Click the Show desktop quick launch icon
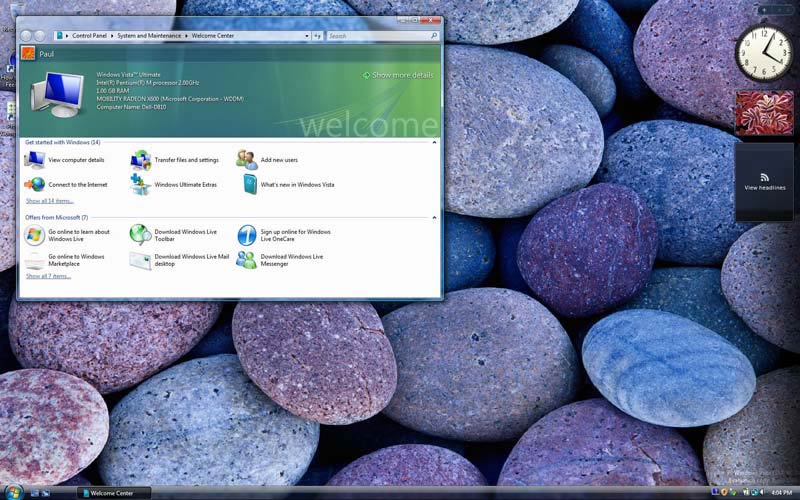 35,493
